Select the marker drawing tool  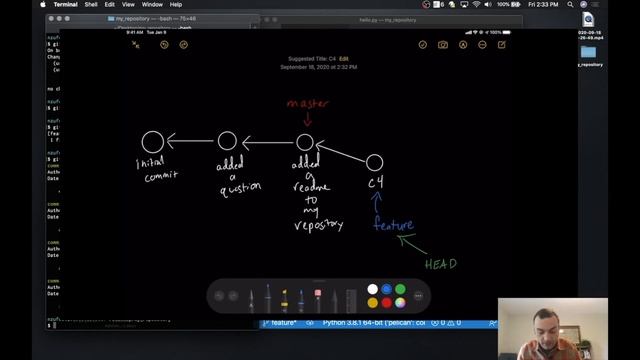tap(268, 298)
